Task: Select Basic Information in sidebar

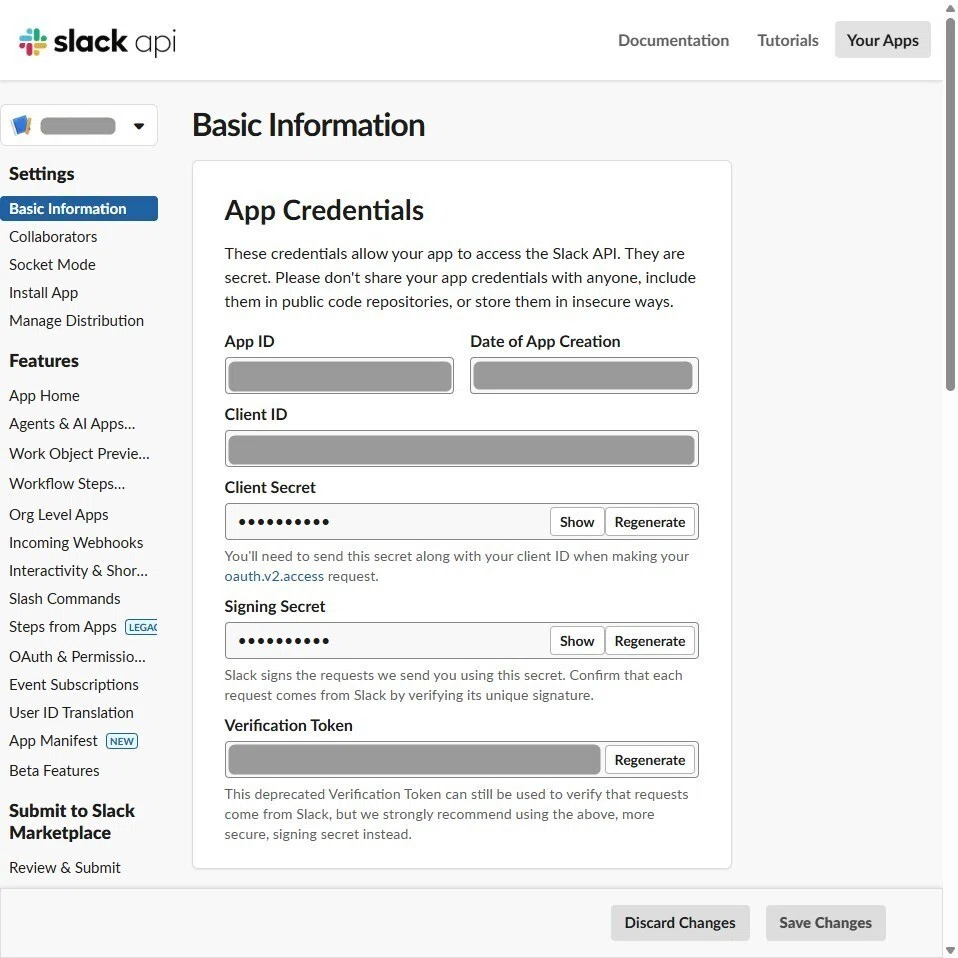Action: (x=79, y=208)
